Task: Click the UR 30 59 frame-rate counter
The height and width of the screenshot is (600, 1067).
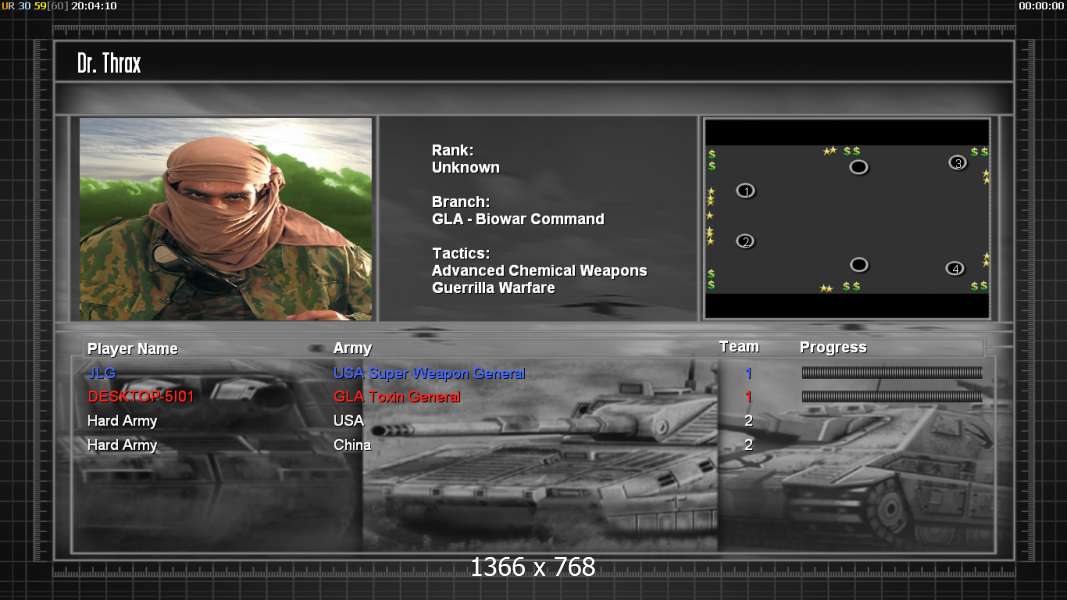Action: click(24, 5)
